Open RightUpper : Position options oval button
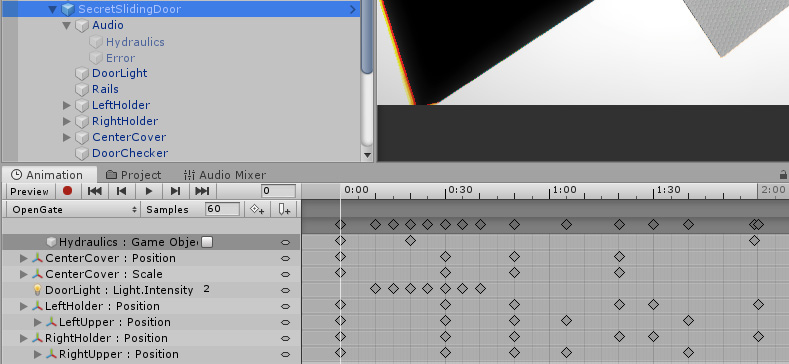The width and height of the screenshot is (789, 364). (285, 354)
